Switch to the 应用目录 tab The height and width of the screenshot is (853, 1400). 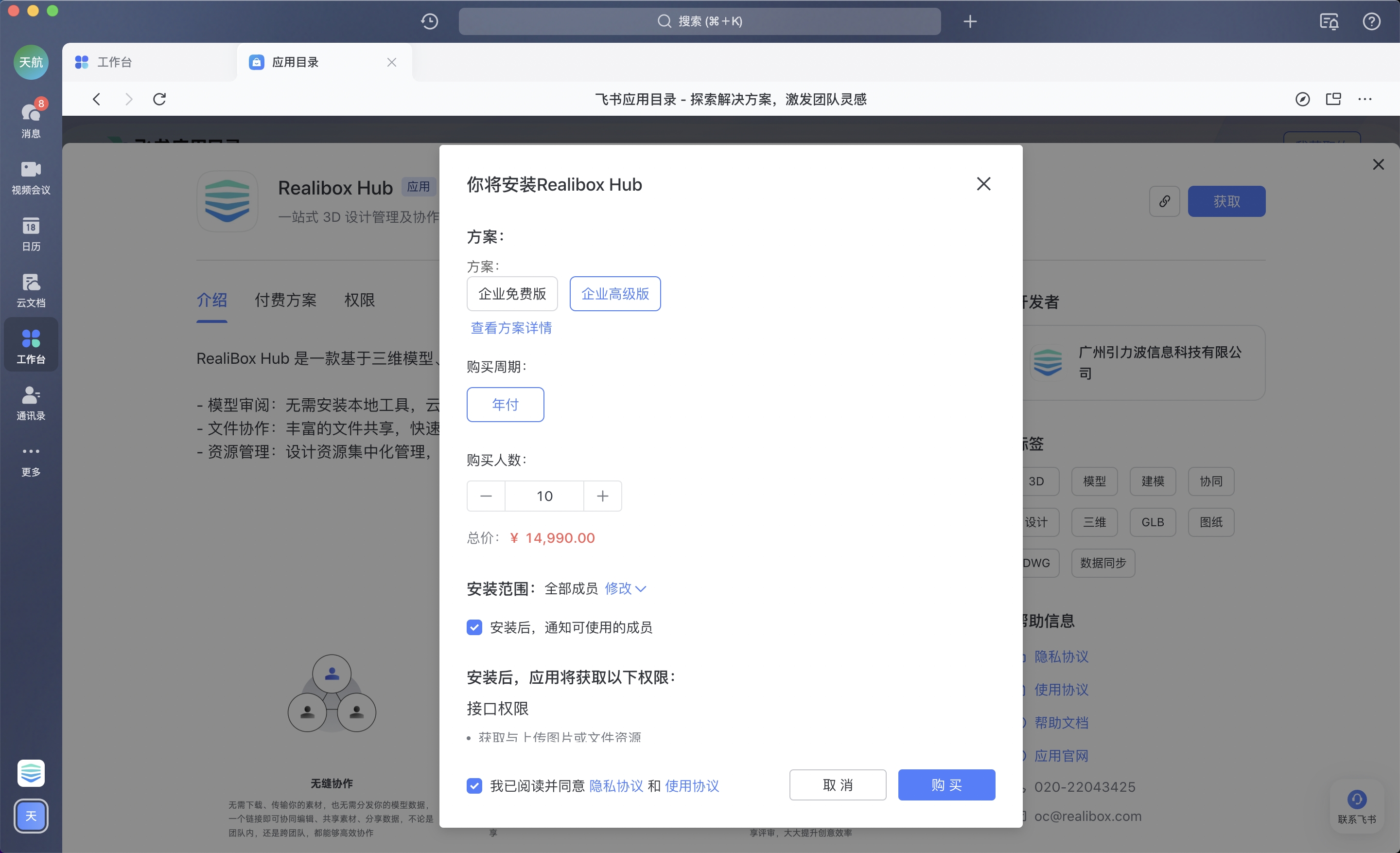324,62
